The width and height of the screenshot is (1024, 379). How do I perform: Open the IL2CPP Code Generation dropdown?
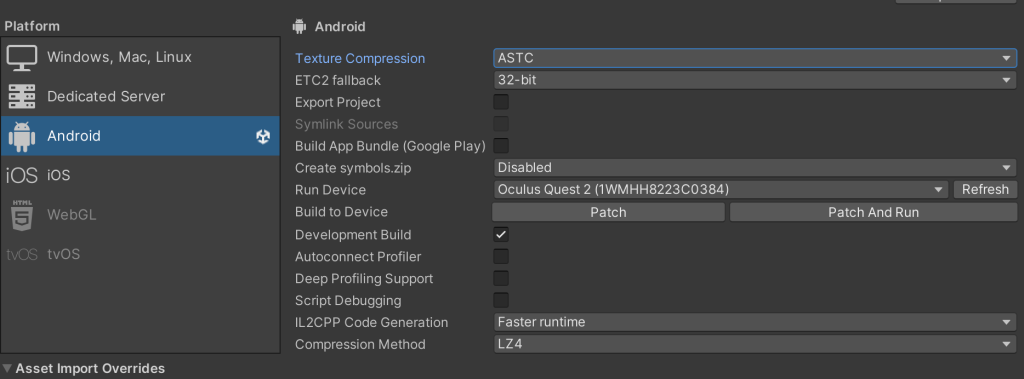[754, 322]
